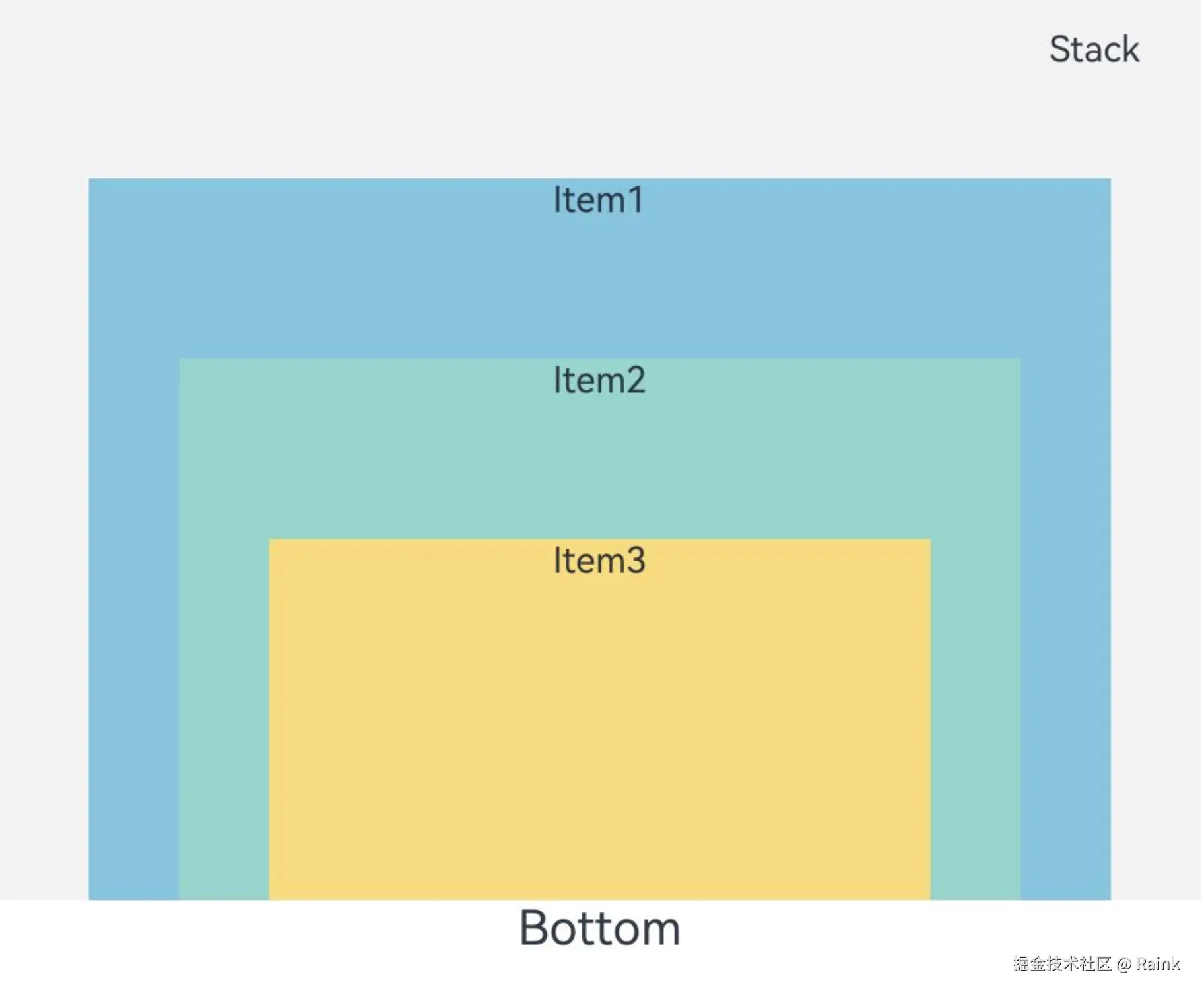
Task: Click the white strip left of the "Bottom" text
Action: (264, 938)
